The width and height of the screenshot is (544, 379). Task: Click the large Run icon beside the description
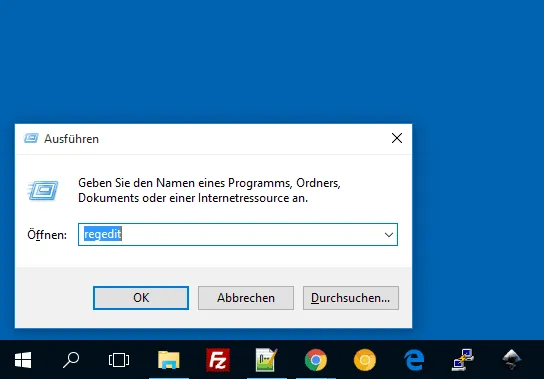pos(43,190)
